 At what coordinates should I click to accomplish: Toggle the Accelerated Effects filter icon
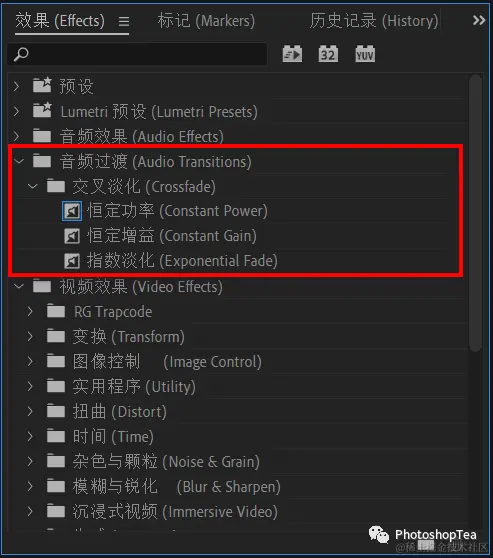click(x=292, y=54)
